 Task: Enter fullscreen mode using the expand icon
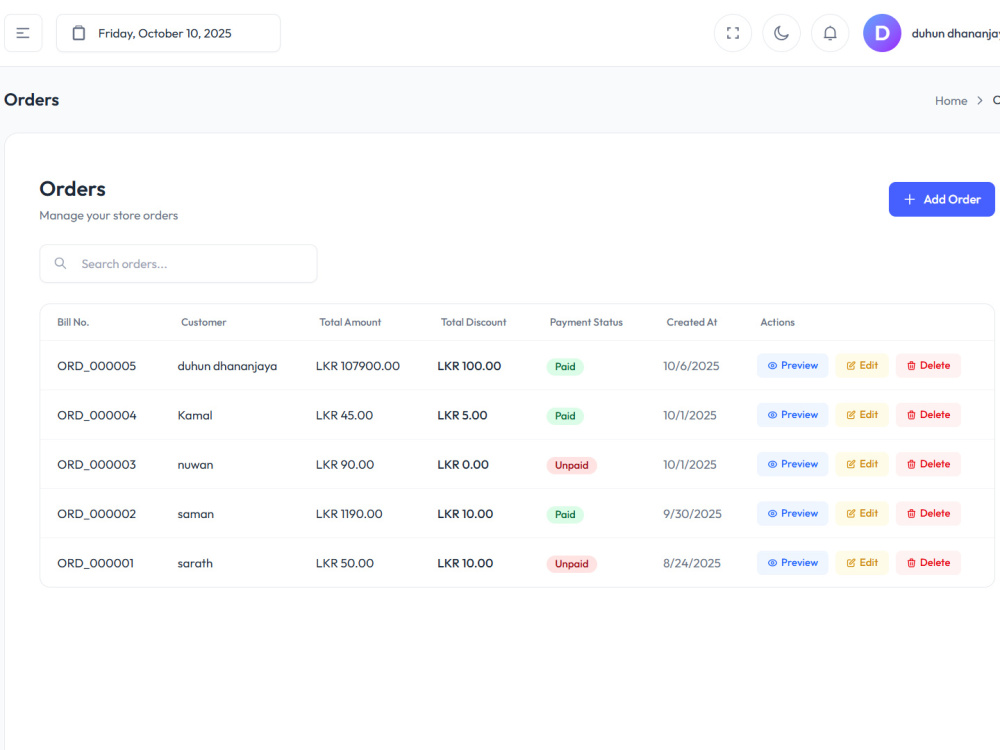point(733,33)
